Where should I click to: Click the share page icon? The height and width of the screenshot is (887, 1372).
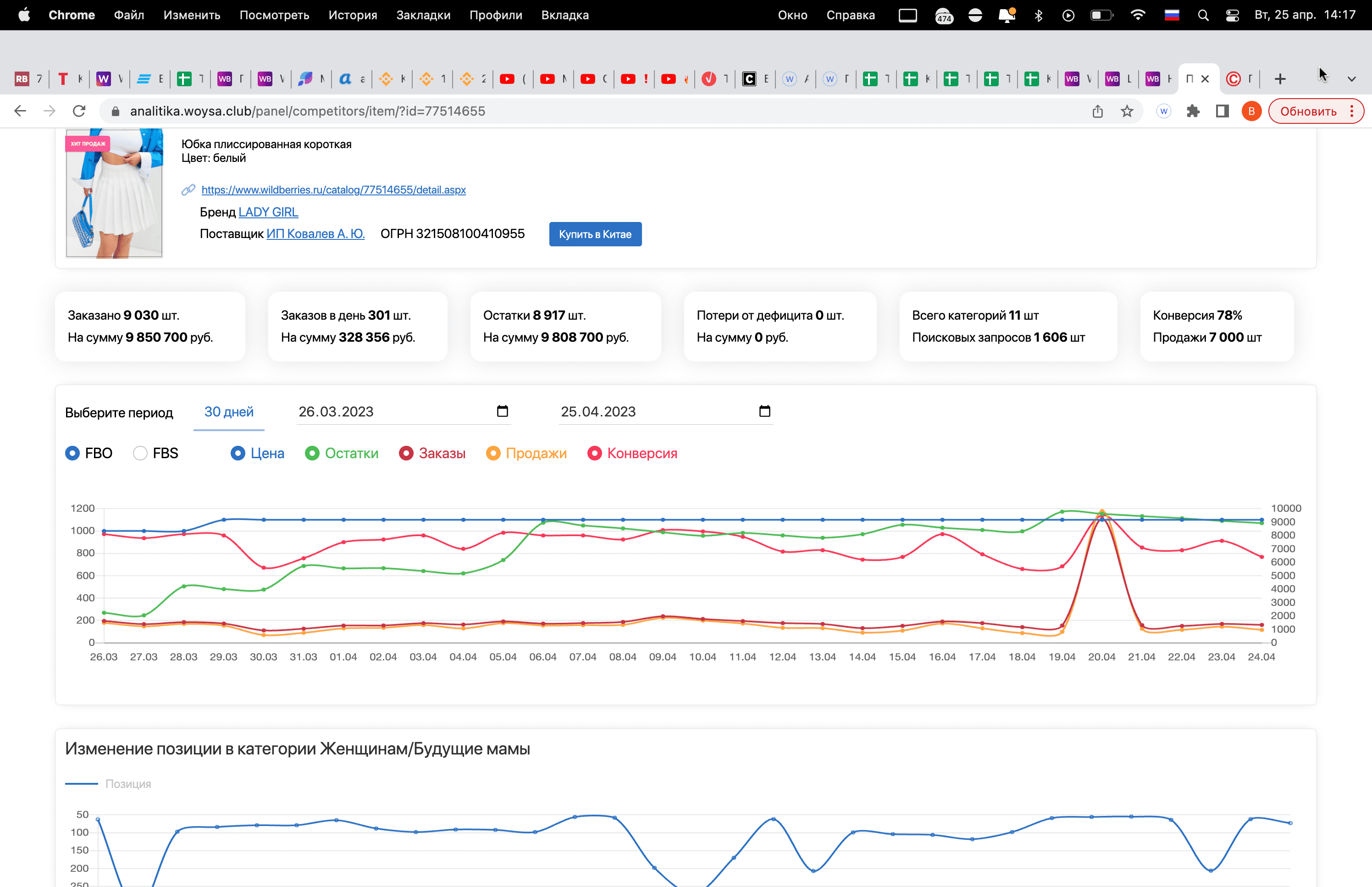point(1097,111)
